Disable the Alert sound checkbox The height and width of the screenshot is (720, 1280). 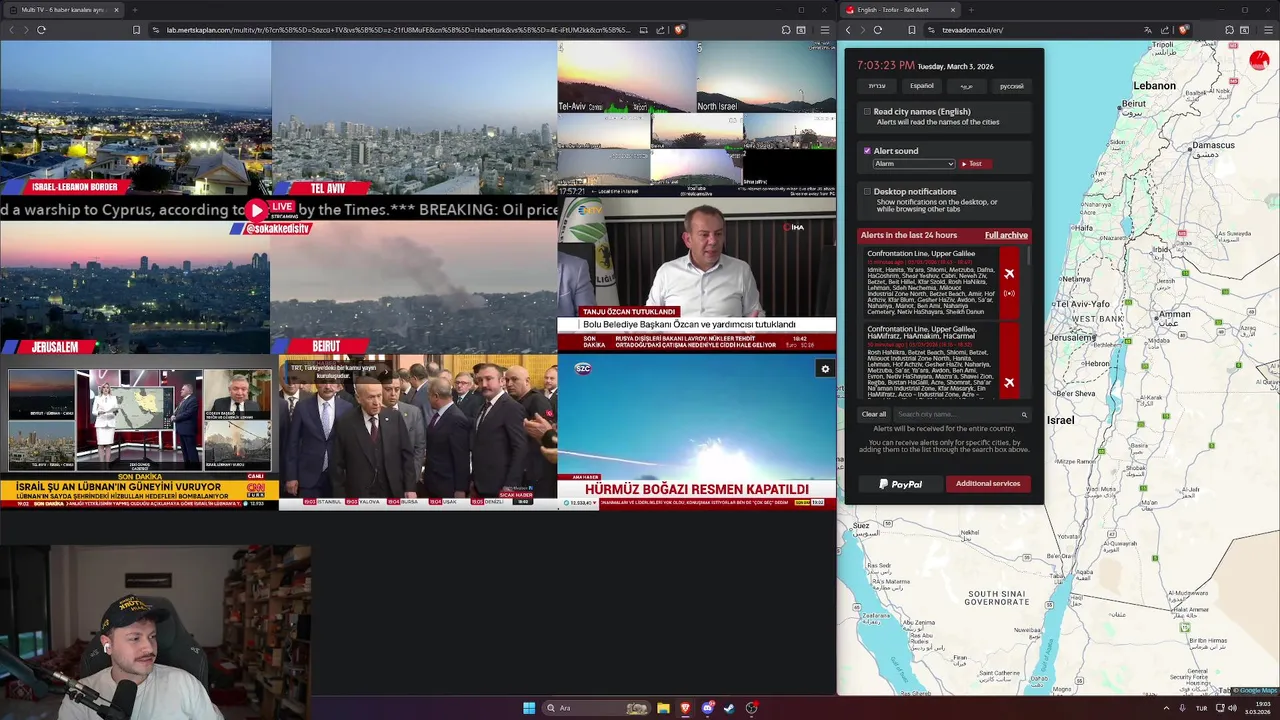pos(867,151)
